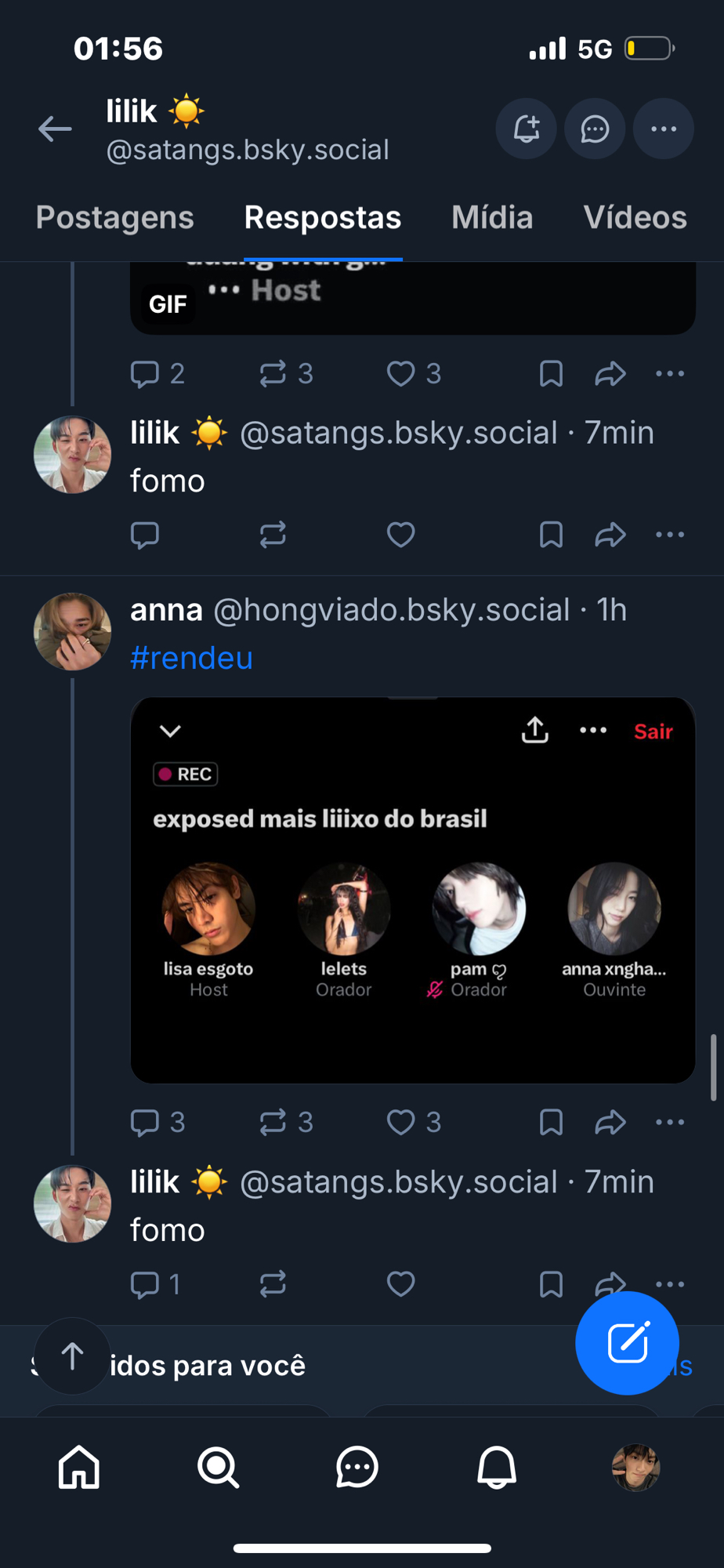The image size is (724, 1568).
Task: Tap the embedded space screenshot image
Action: 413,890
